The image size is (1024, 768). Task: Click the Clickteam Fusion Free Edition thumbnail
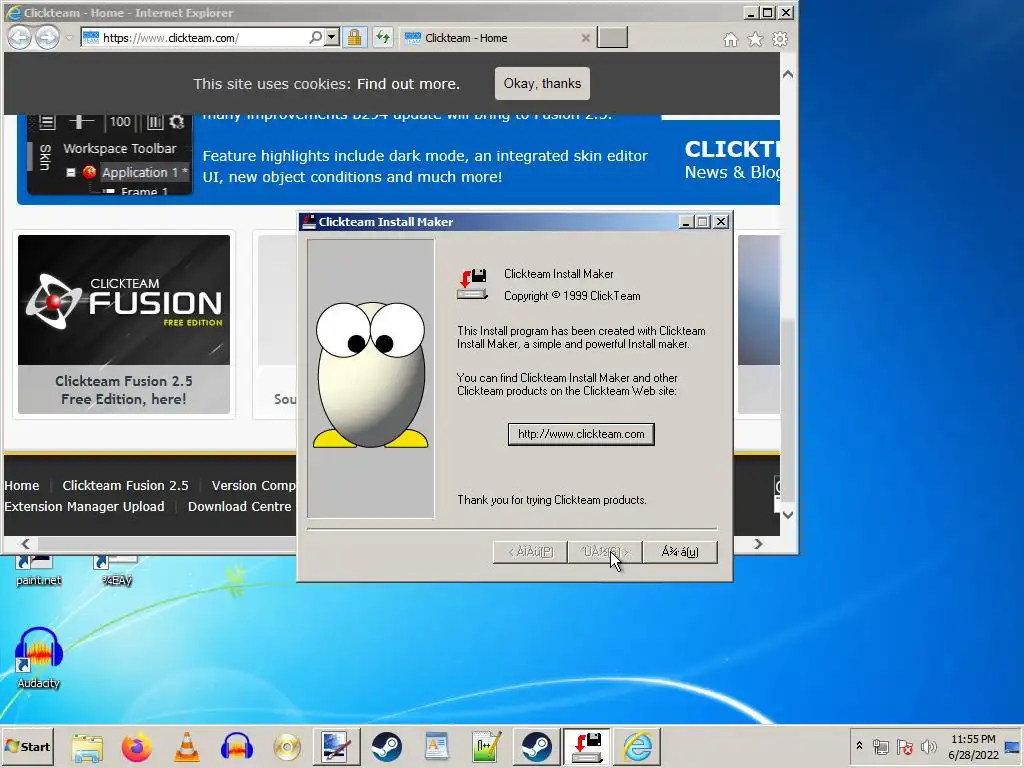coord(124,300)
